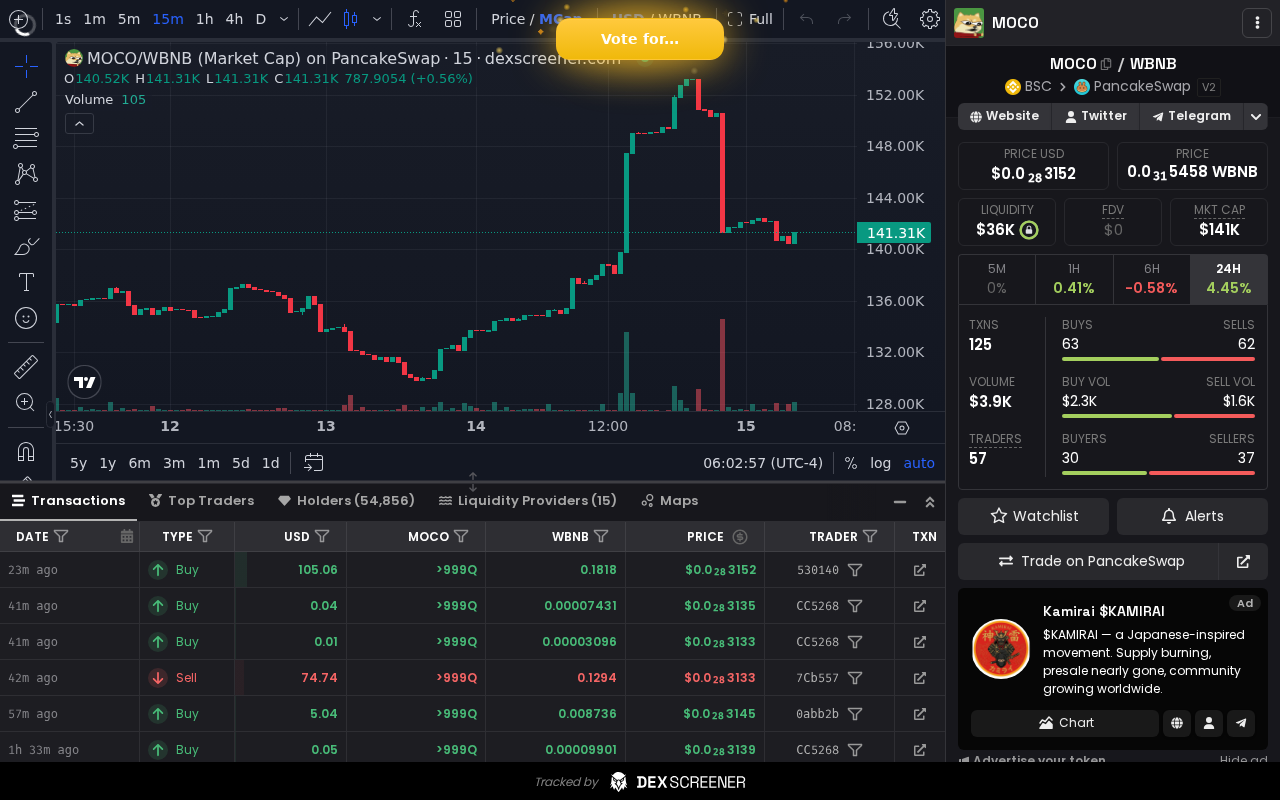This screenshot has height=800, width=1280.
Task: Open the Twitter link
Action: [x=1095, y=116]
